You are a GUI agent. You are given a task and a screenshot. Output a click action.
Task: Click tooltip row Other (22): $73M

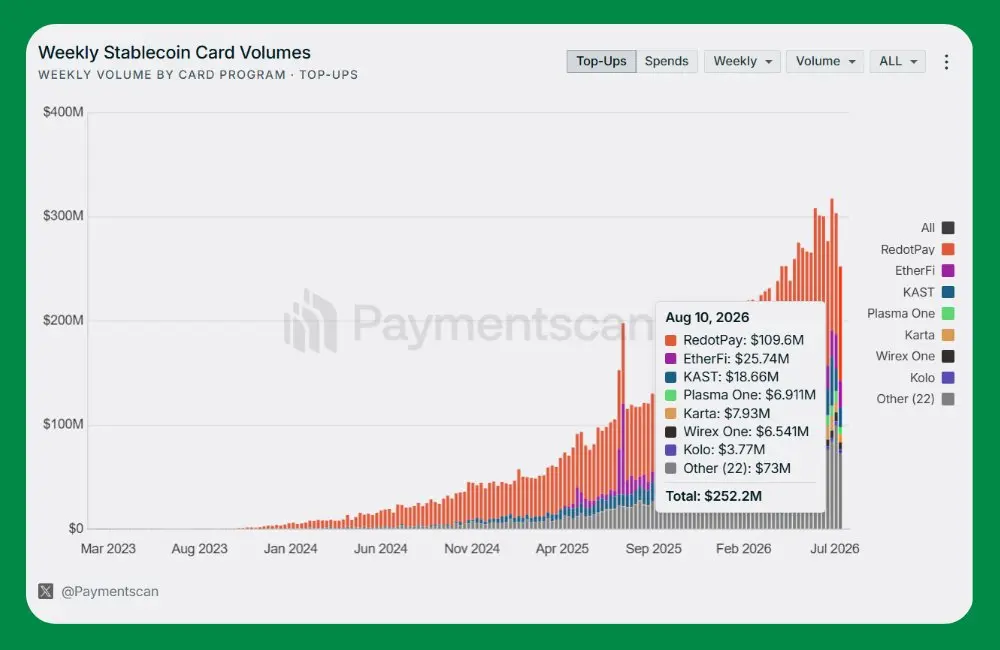pyautogui.click(x=728, y=468)
